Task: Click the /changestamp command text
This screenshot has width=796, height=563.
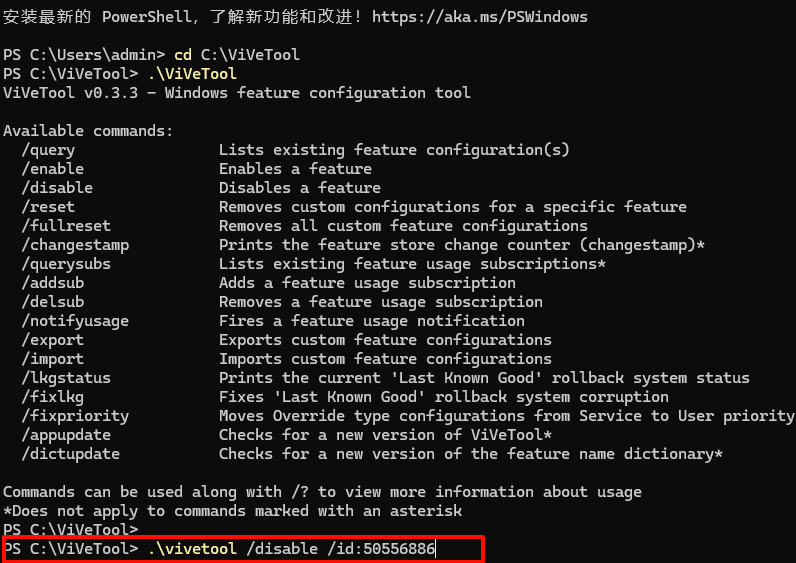Action: pyautogui.click(x=75, y=245)
